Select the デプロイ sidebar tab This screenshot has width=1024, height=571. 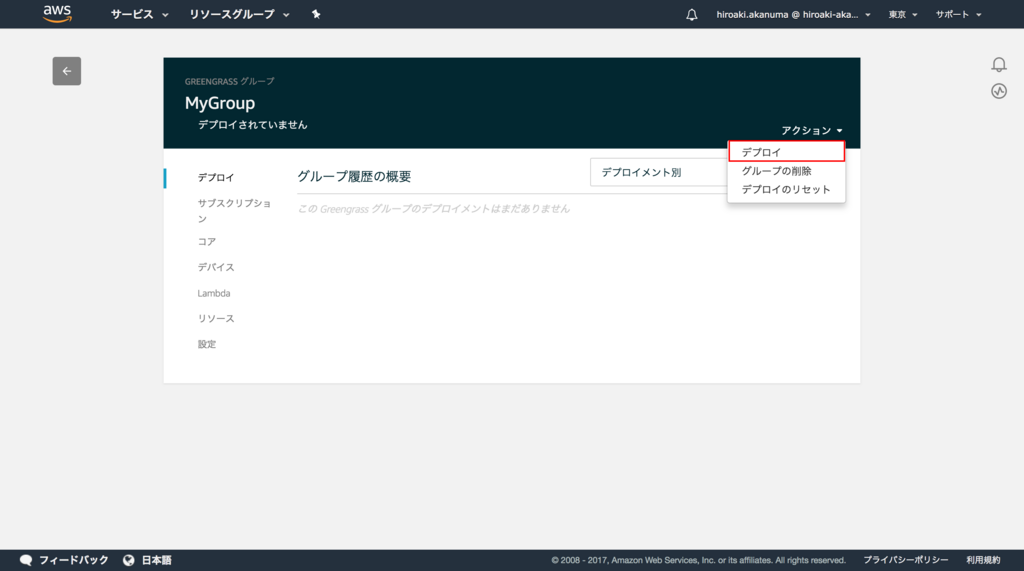point(216,178)
